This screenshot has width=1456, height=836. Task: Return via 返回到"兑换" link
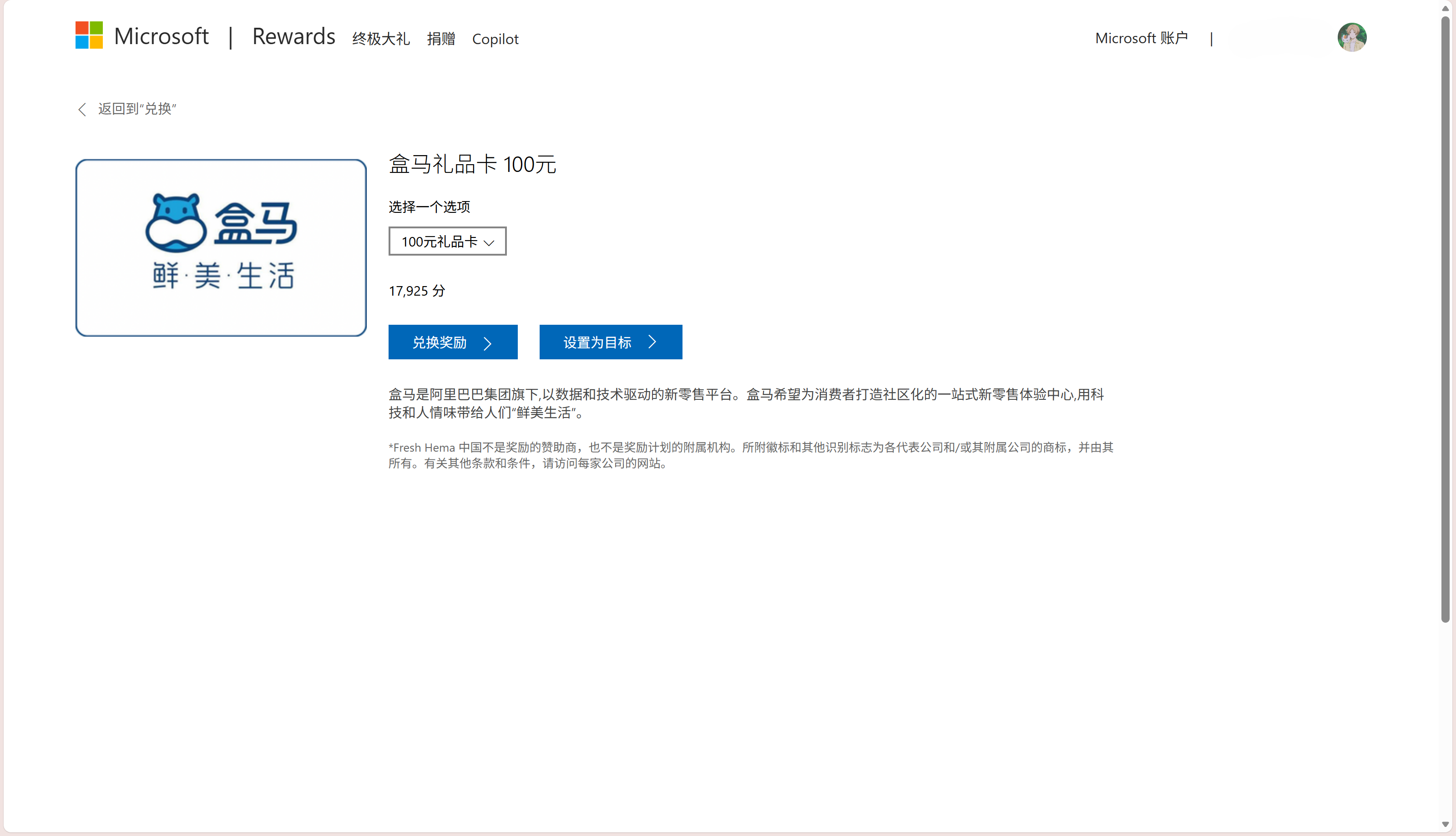(136, 109)
